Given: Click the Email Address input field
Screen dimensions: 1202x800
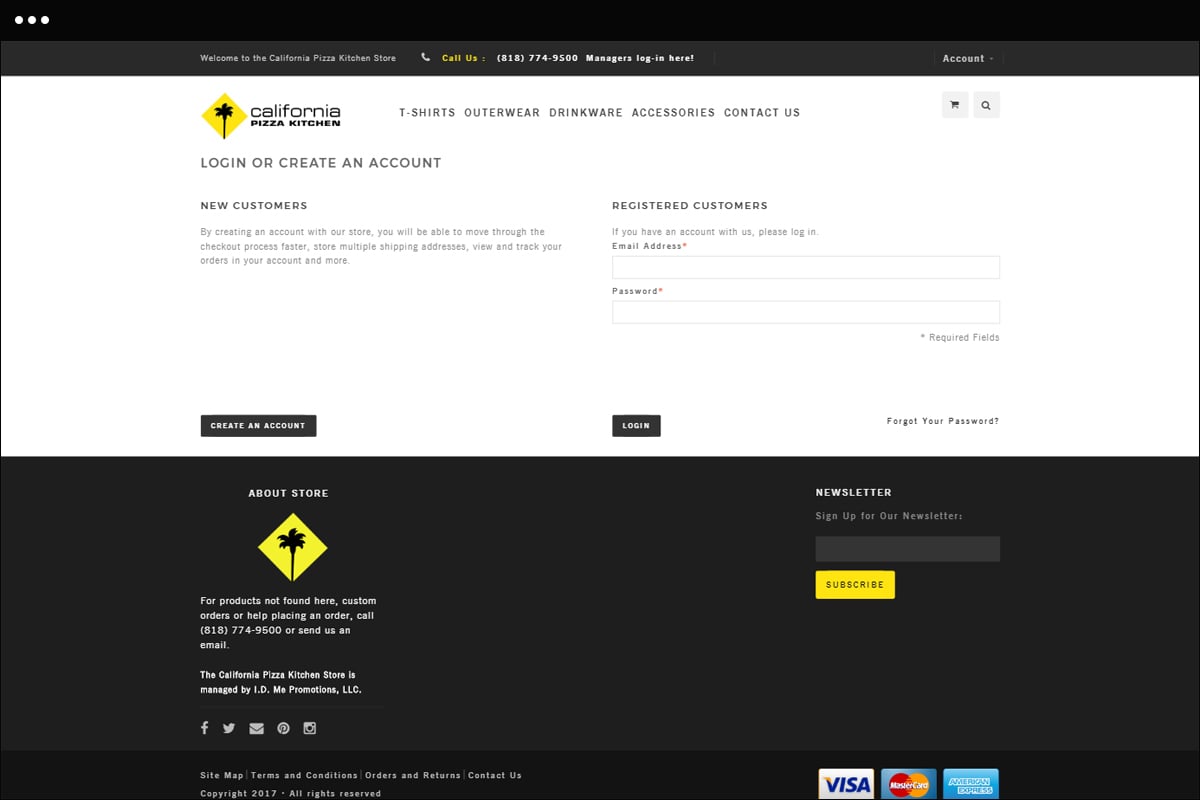Looking at the screenshot, I should click(805, 267).
